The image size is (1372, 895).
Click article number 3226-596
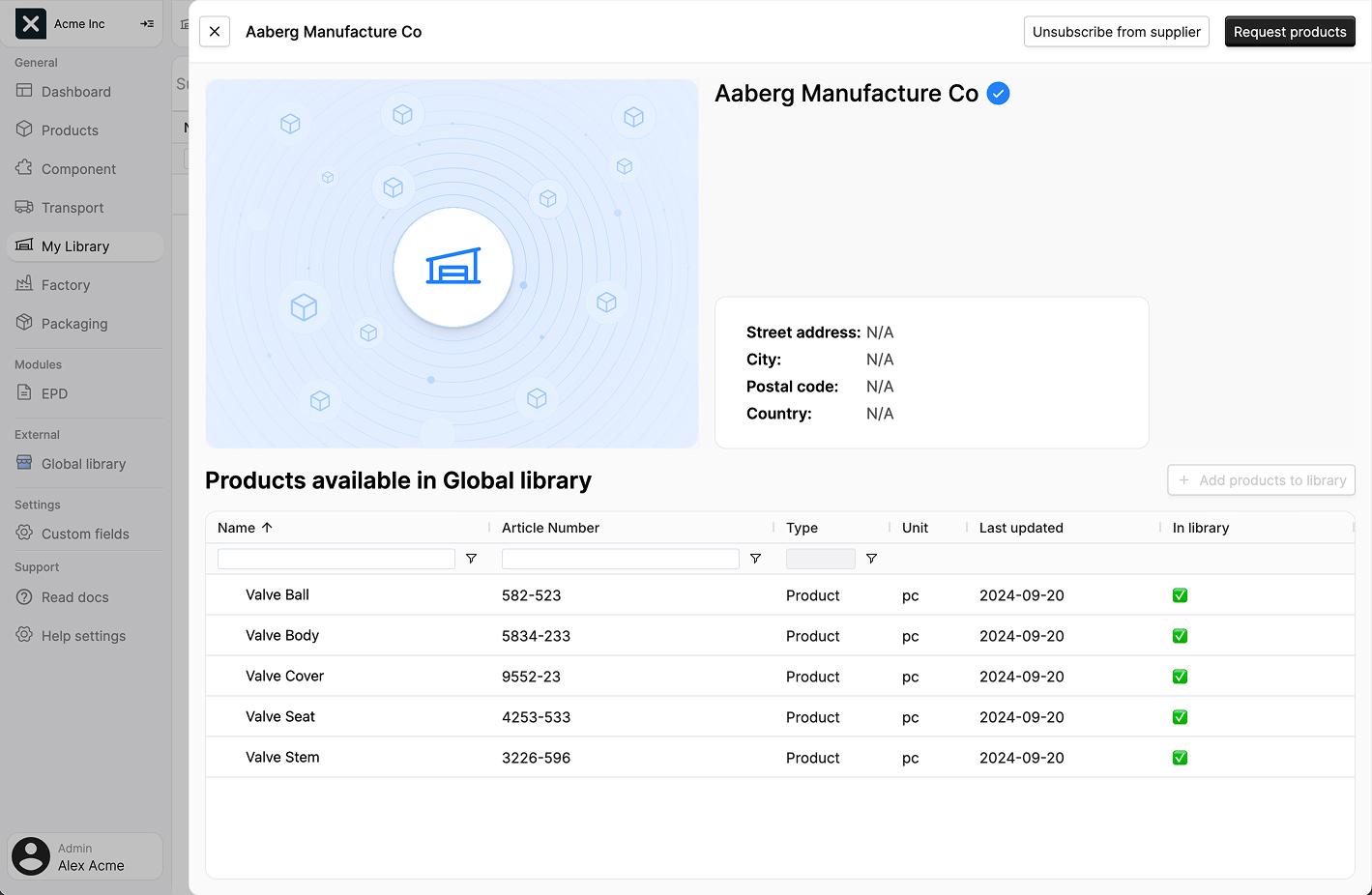coord(536,758)
